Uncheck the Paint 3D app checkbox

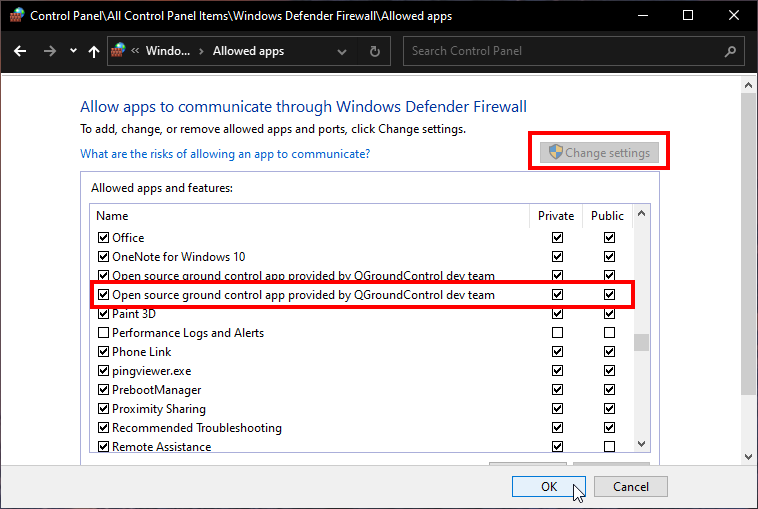[x=103, y=314]
